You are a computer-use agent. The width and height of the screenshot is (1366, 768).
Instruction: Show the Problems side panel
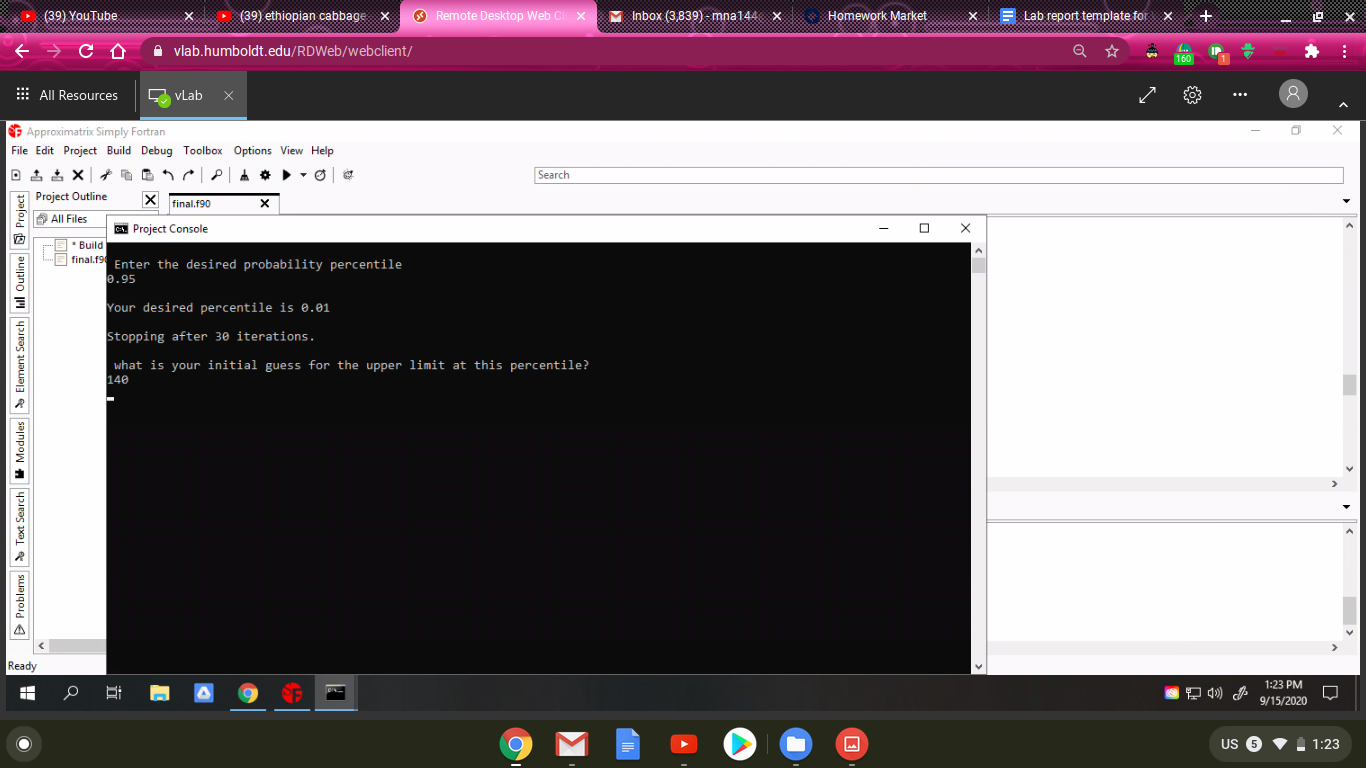19,605
